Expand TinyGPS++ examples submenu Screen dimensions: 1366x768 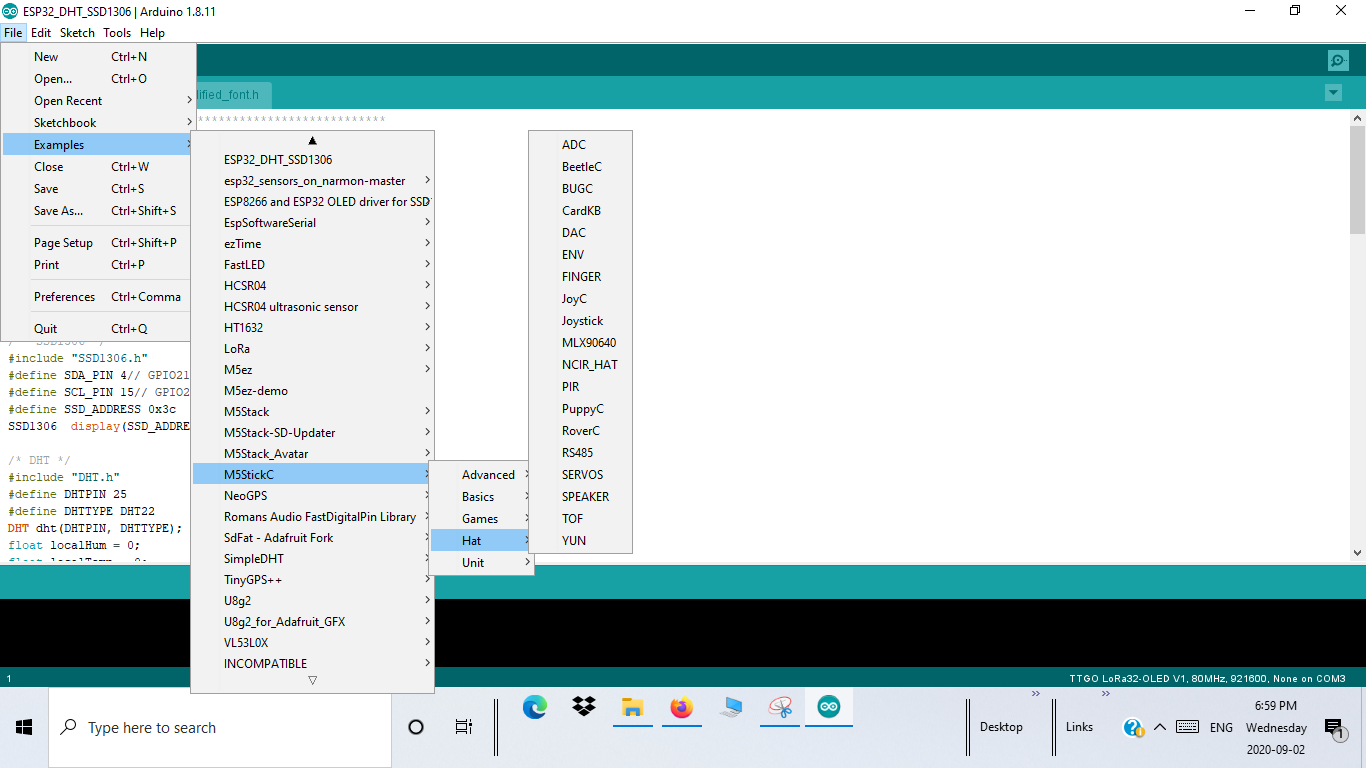pos(312,580)
